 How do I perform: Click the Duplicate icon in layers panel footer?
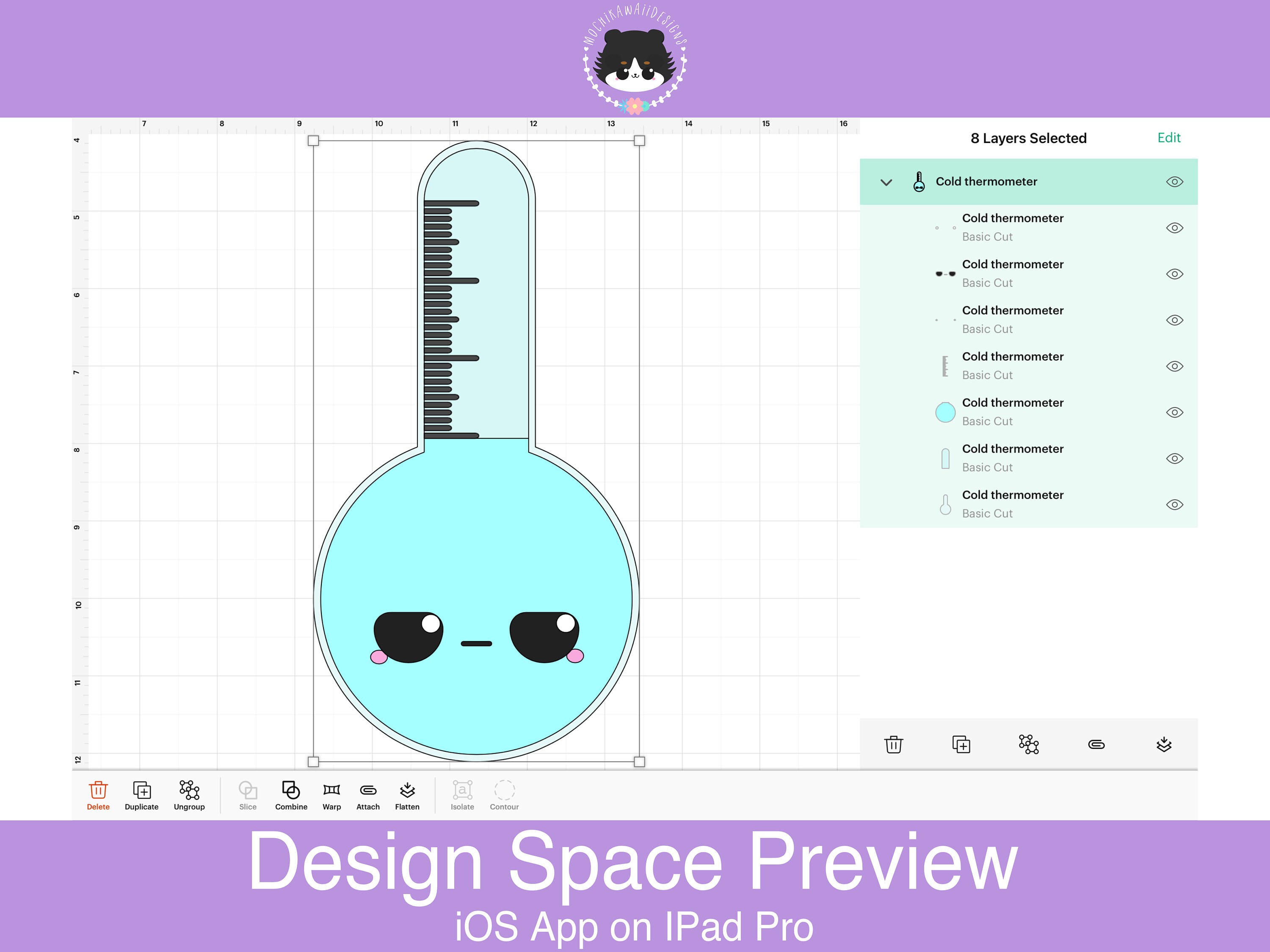(961, 744)
